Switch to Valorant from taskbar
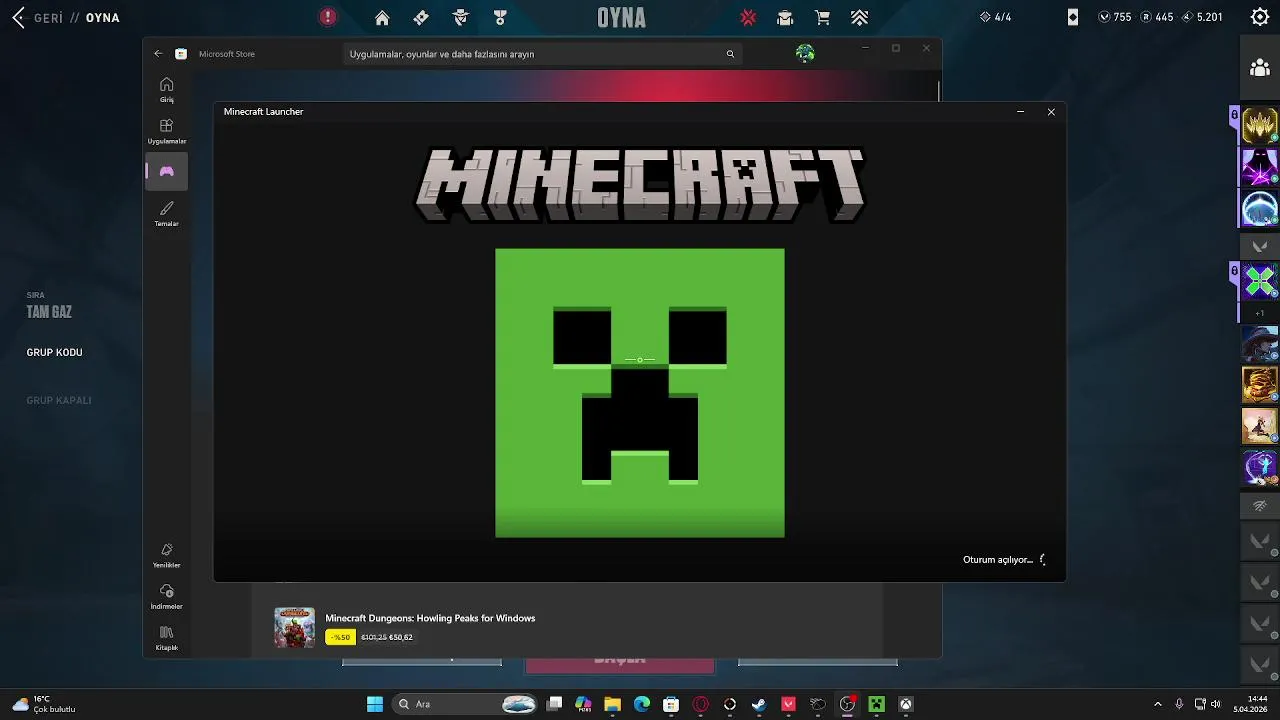The width and height of the screenshot is (1280, 720). coord(788,704)
